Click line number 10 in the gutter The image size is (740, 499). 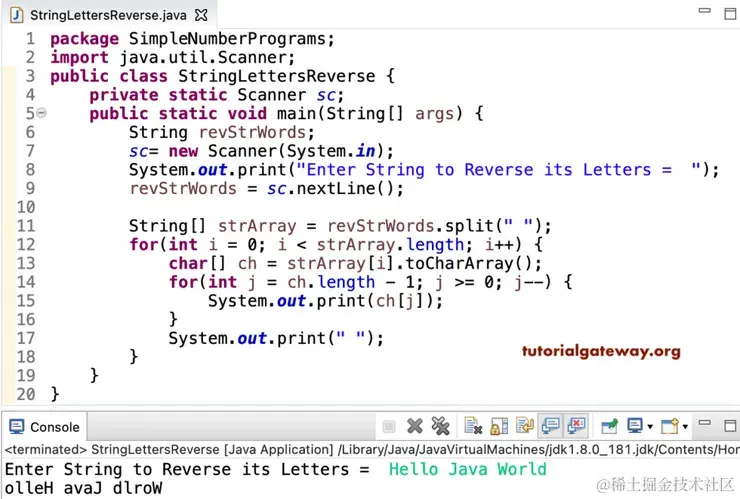point(26,207)
